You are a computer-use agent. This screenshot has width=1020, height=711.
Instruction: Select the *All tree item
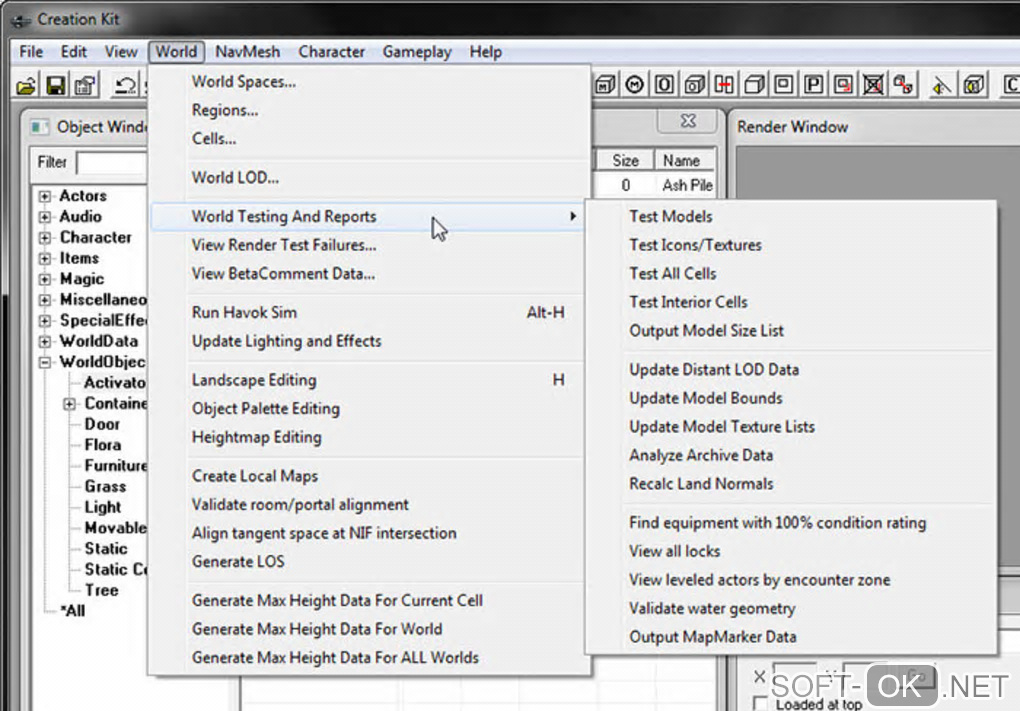coord(72,611)
